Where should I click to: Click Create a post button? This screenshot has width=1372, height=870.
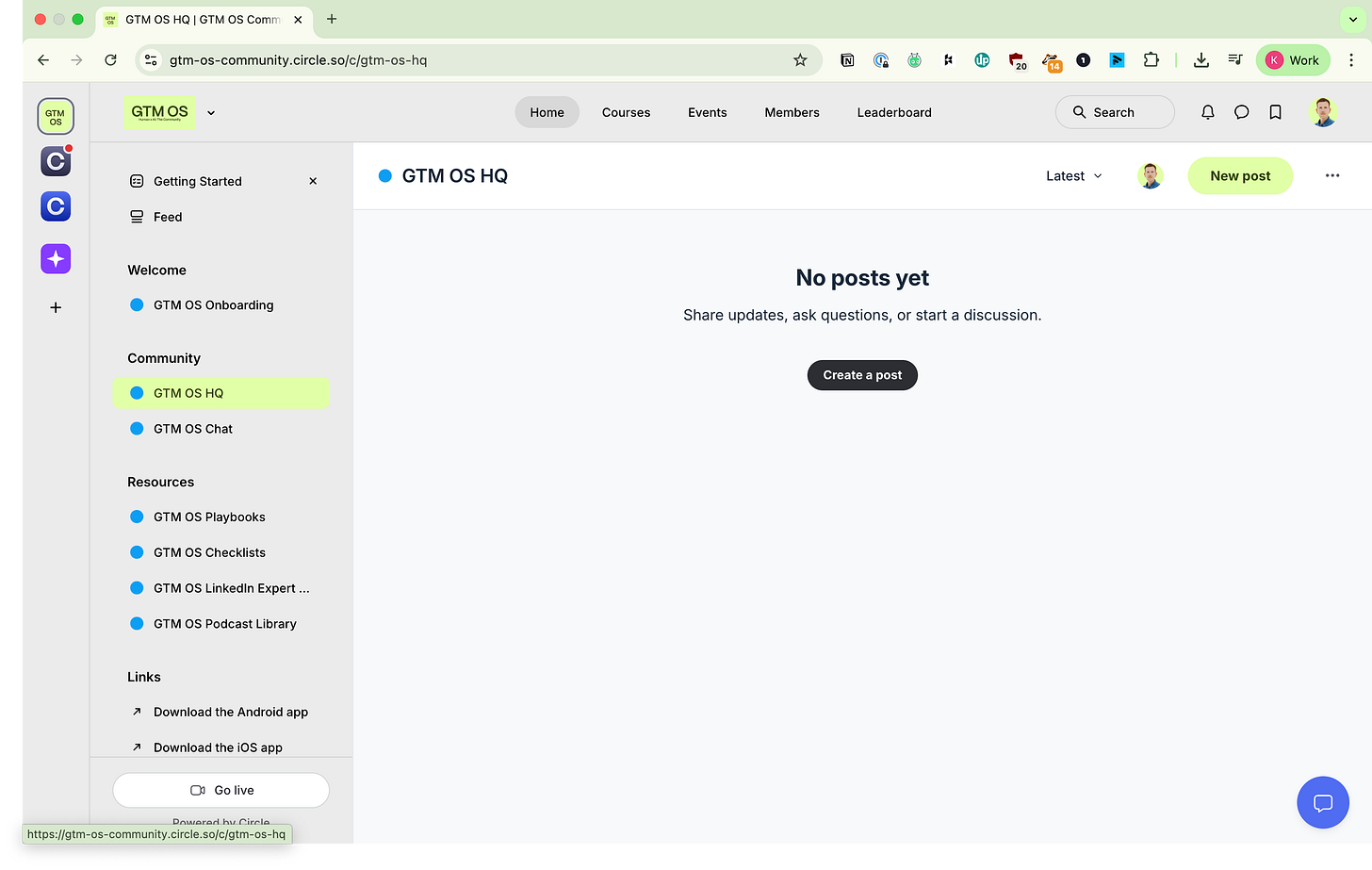point(862,375)
